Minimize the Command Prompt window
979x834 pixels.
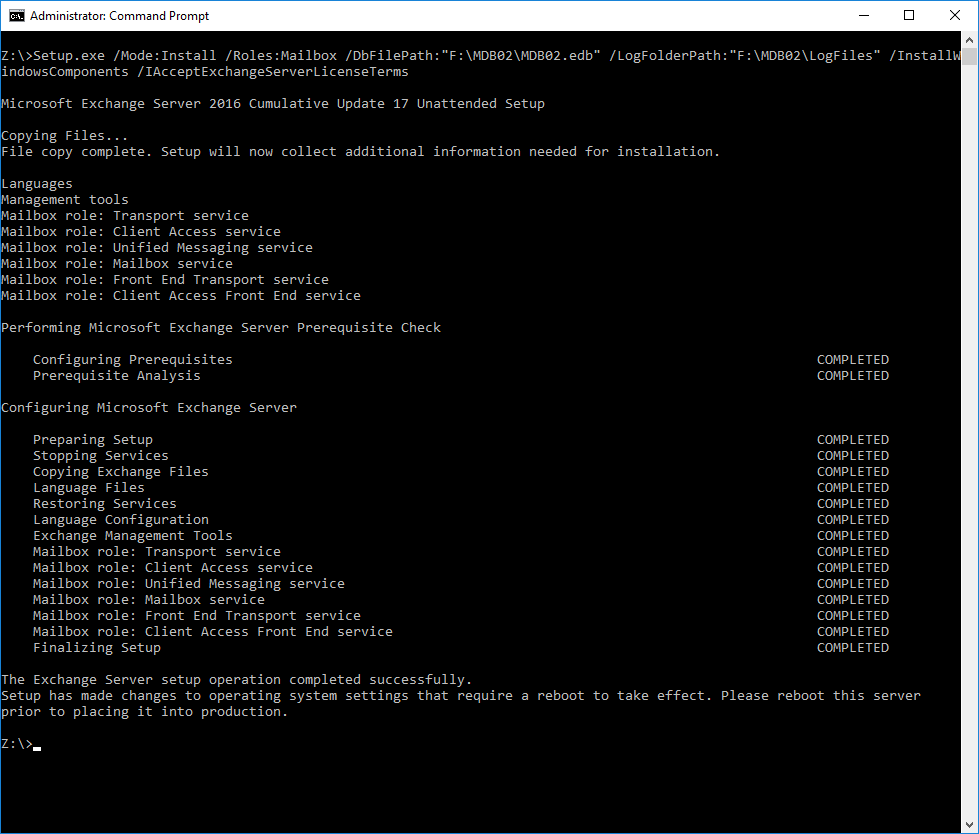863,16
